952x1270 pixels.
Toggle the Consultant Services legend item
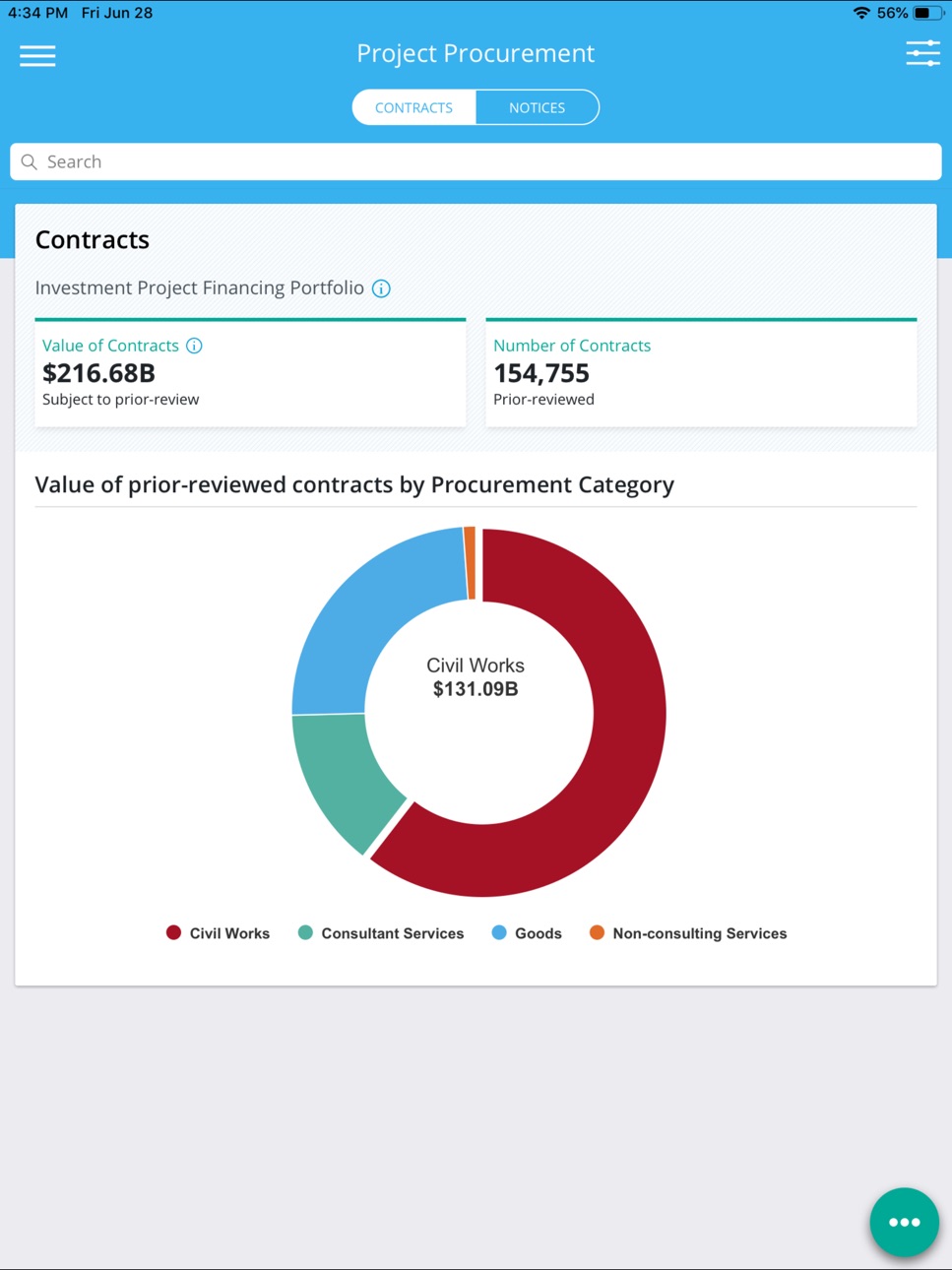[381, 933]
